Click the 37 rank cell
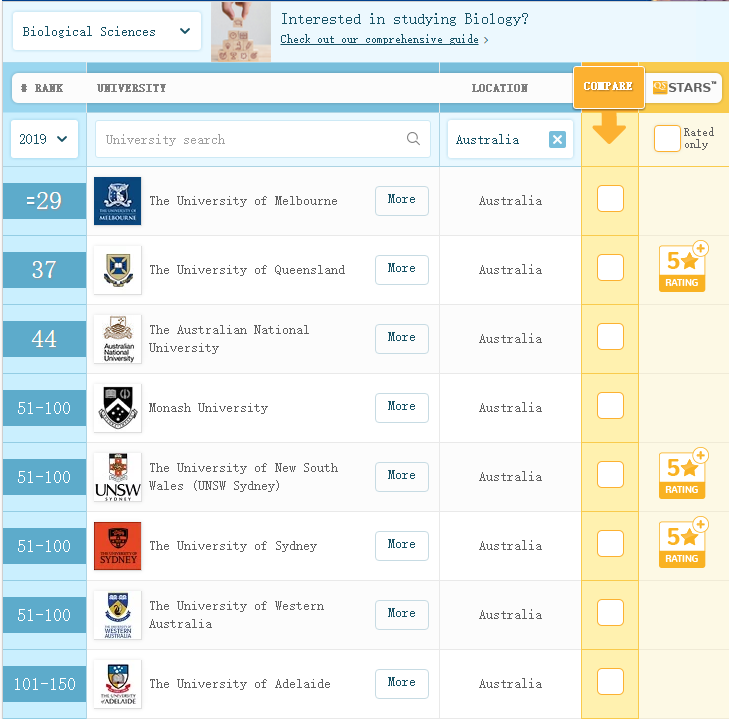Screen dimensions: 729x719 [x=44, y=270]
